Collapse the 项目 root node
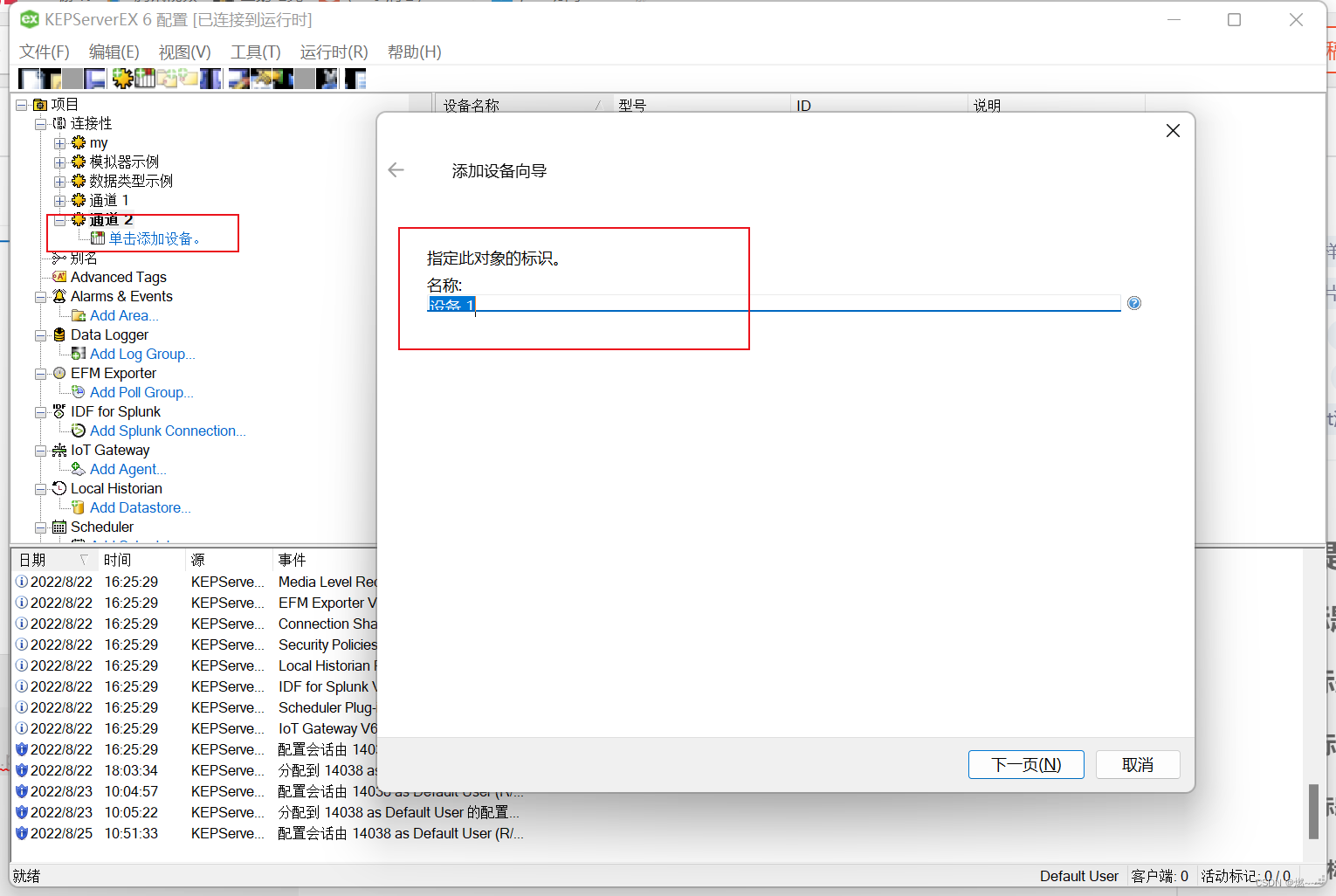Image resolution: width=1336 pixels, height=896 pixels. 22,105
